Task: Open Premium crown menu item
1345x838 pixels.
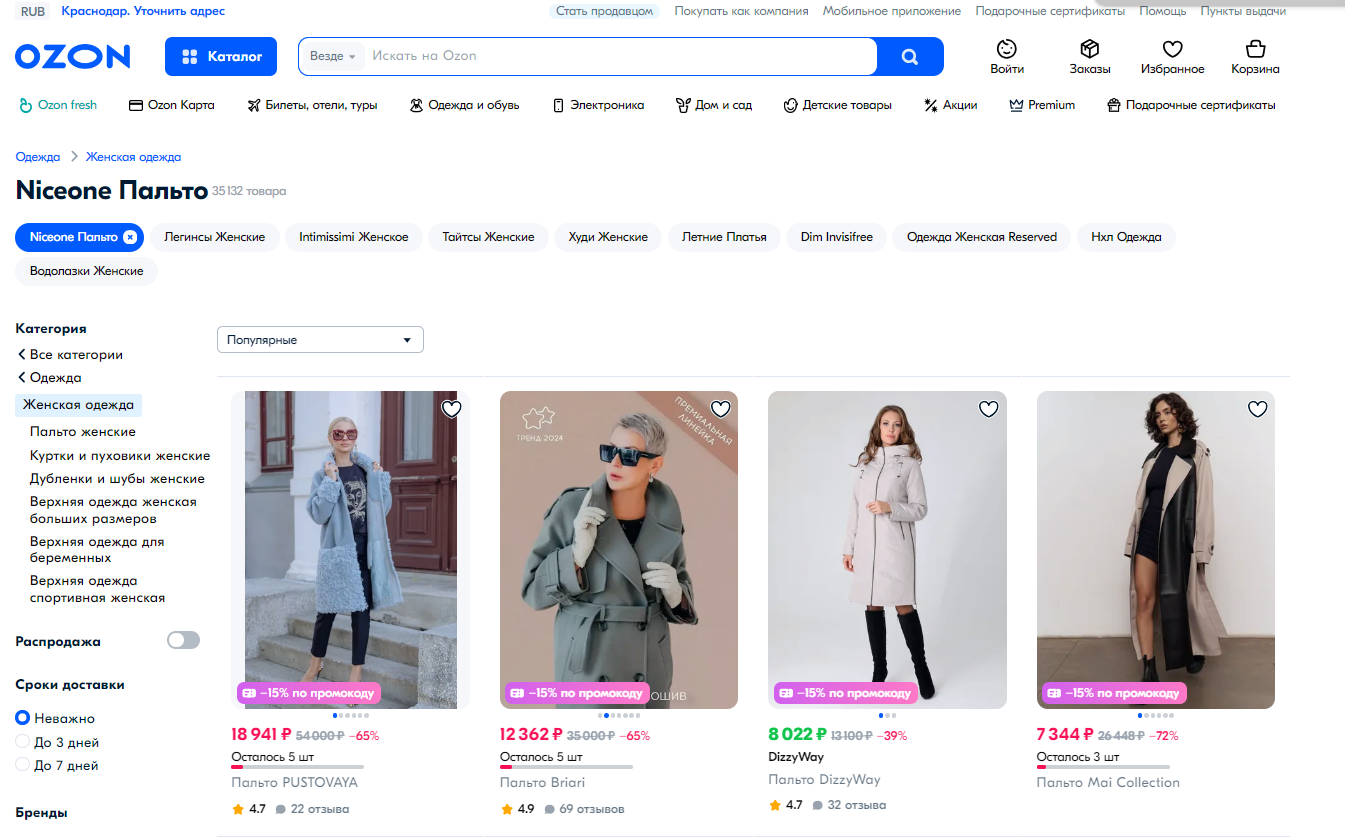Action: (1042, 105)
